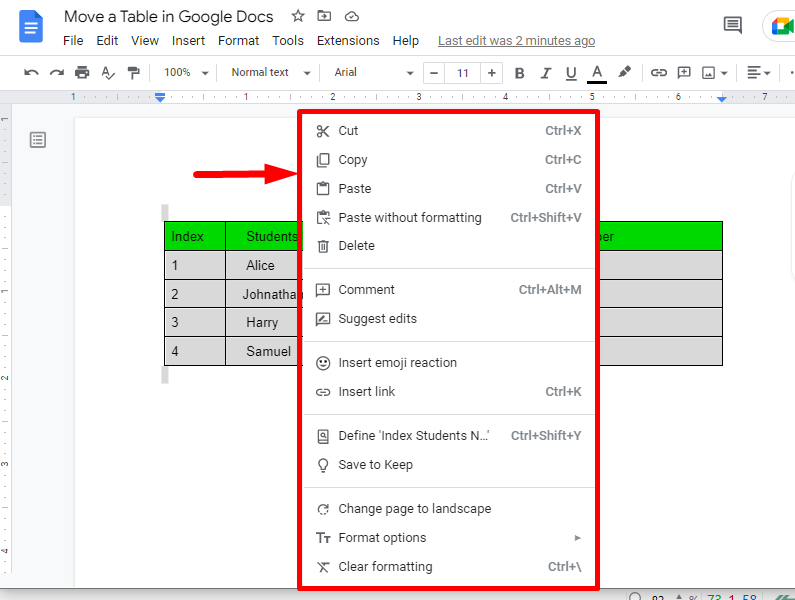
Task: Star the document title
Action: 298,16
